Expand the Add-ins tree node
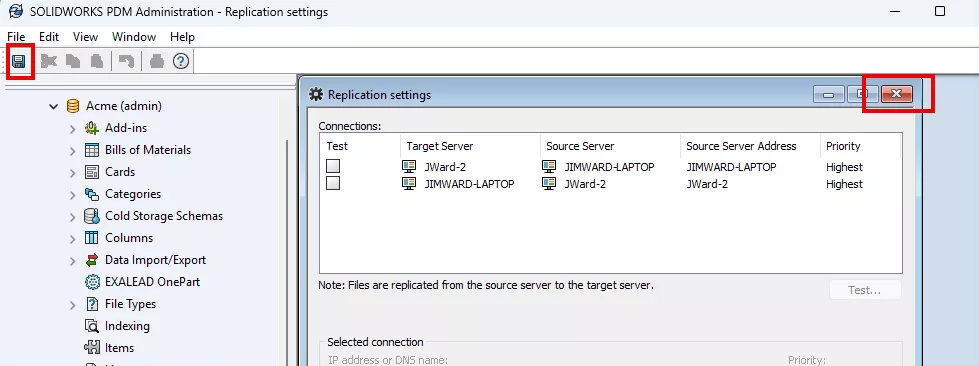The width and height of the screenshot is (979, 366). coord(72,129)
